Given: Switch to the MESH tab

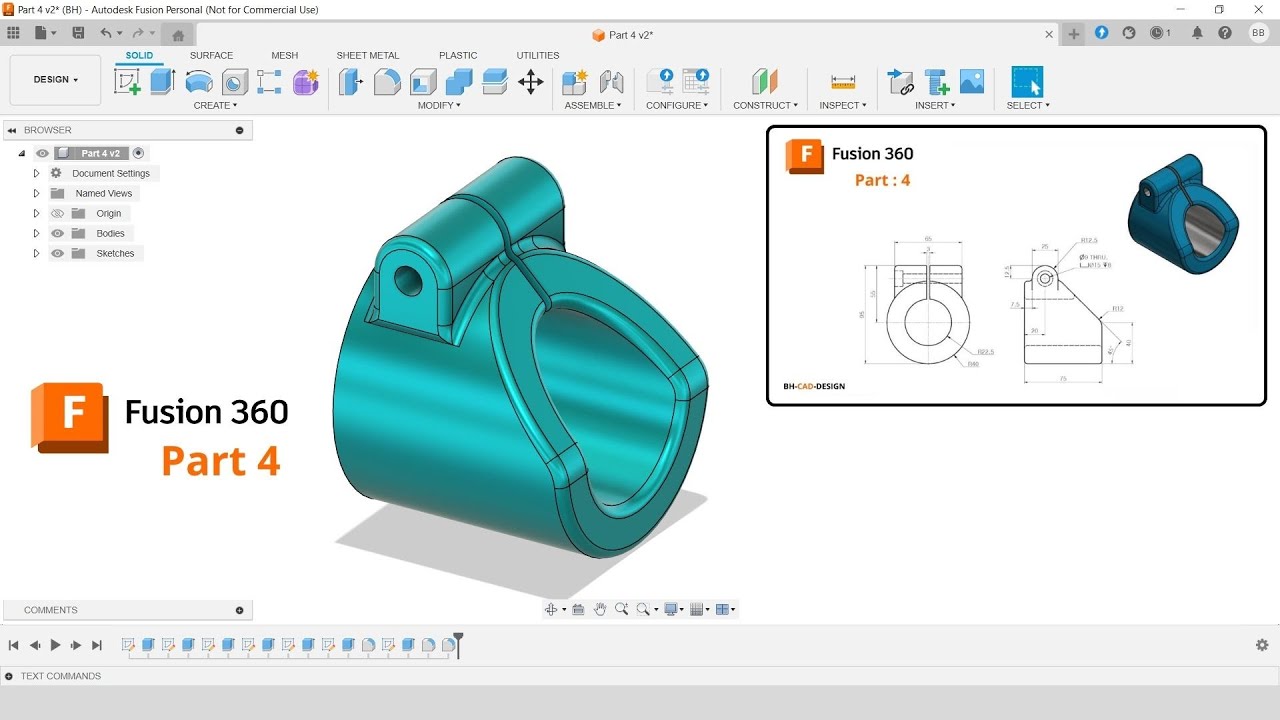Looking at the screenshot, I should click(284, 55).
